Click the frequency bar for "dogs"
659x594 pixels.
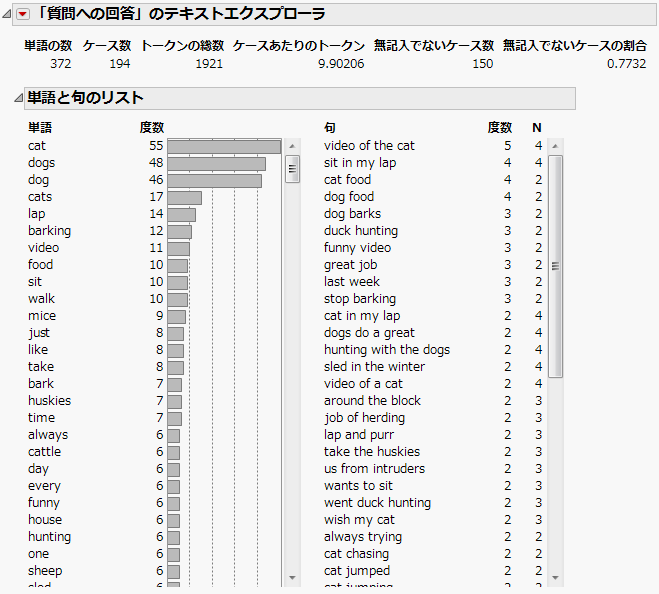point(216,163)
